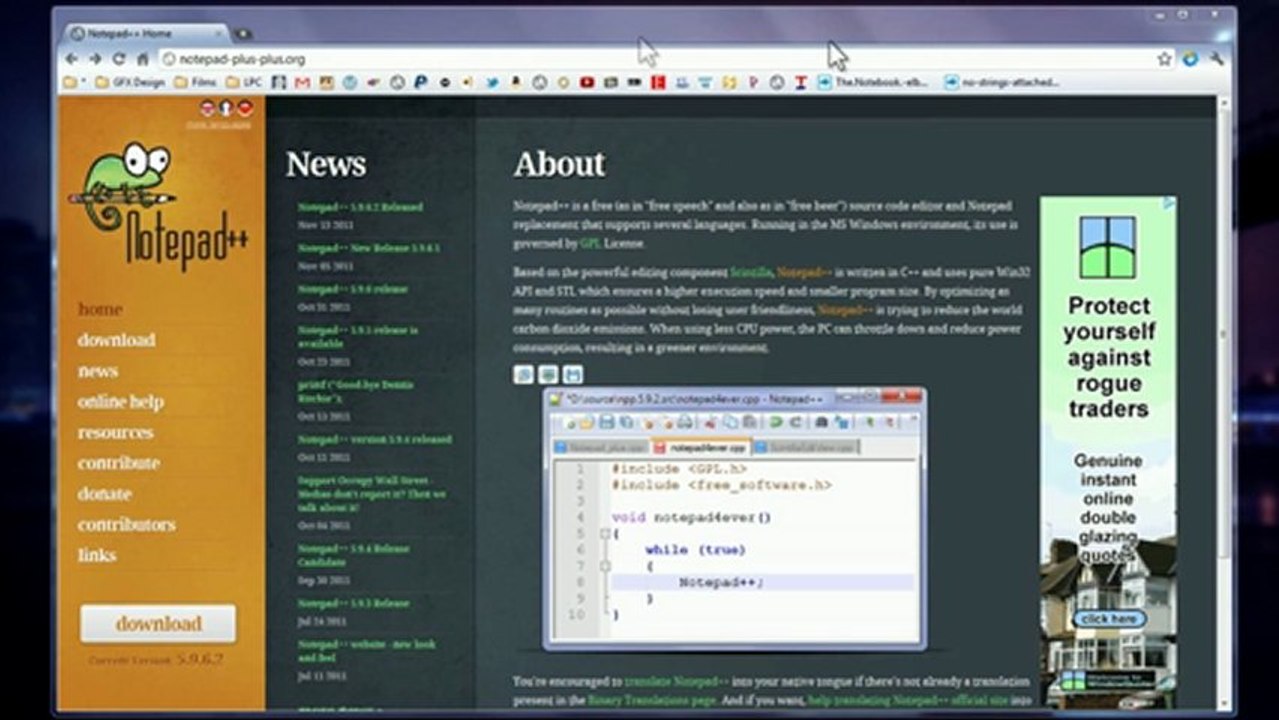
Task: Click the page vertical scrollbar
Action: (1224, 400)
